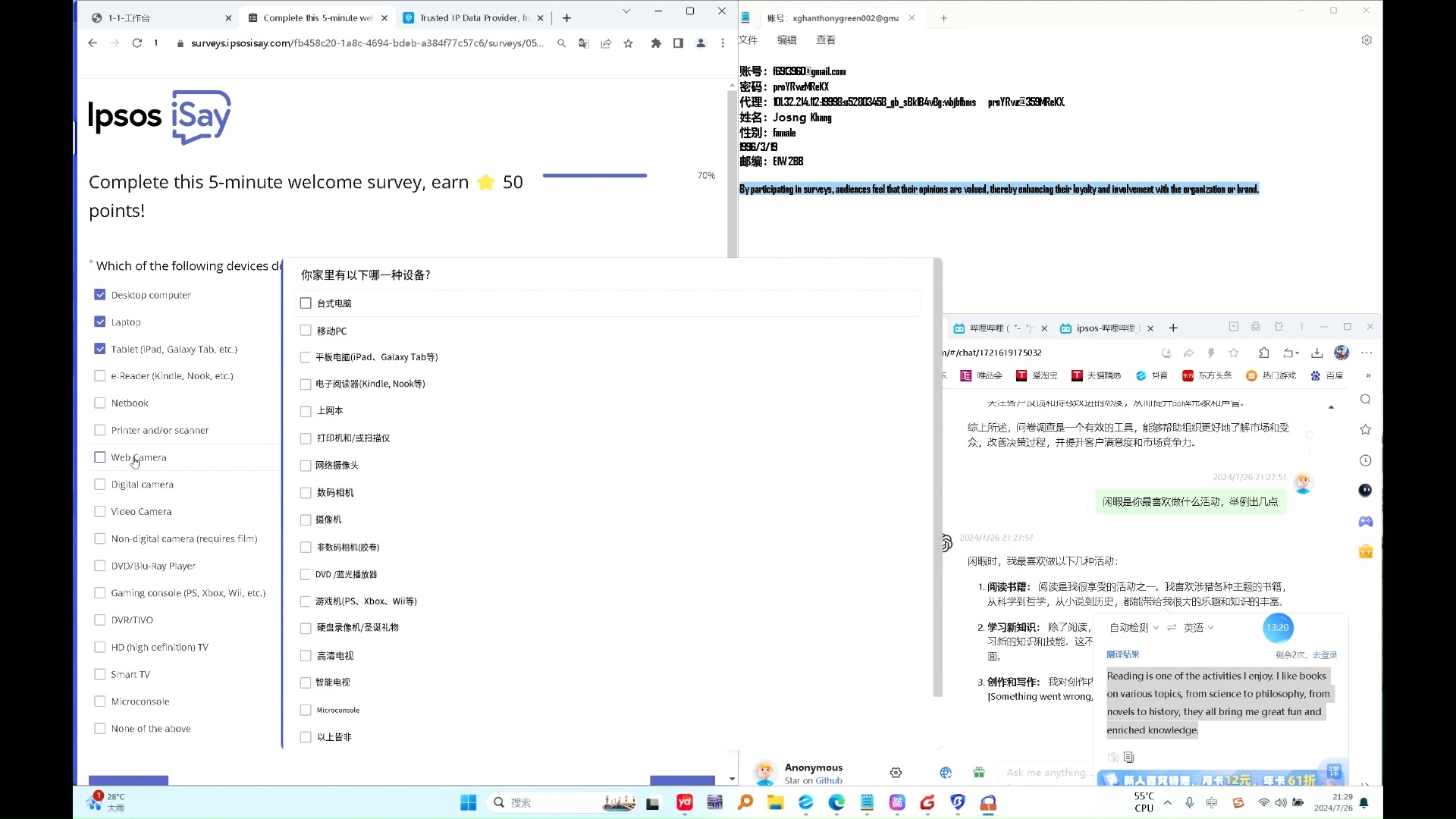
Task: Expand the browser tab list dropdown
Action: click(x=625, y=11)
